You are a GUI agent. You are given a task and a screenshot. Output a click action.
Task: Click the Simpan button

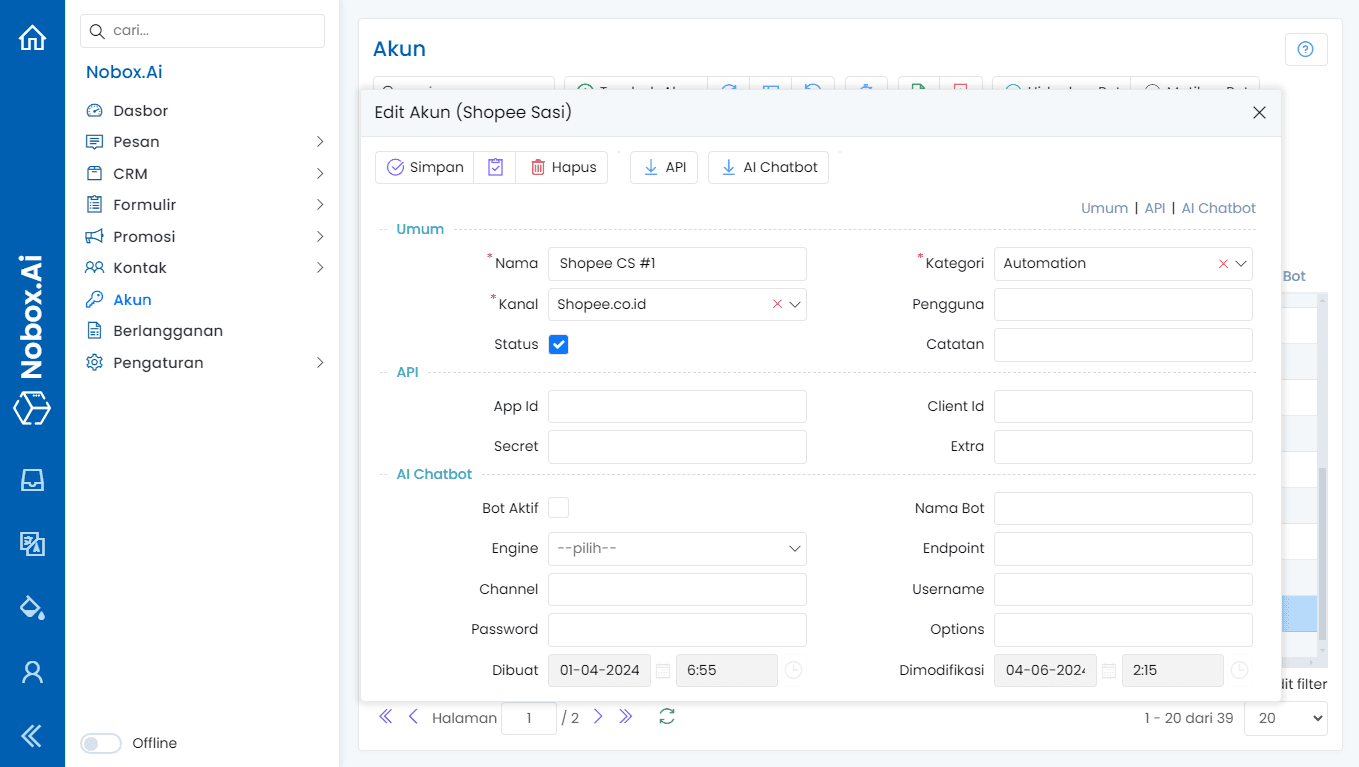pos(425,167)
